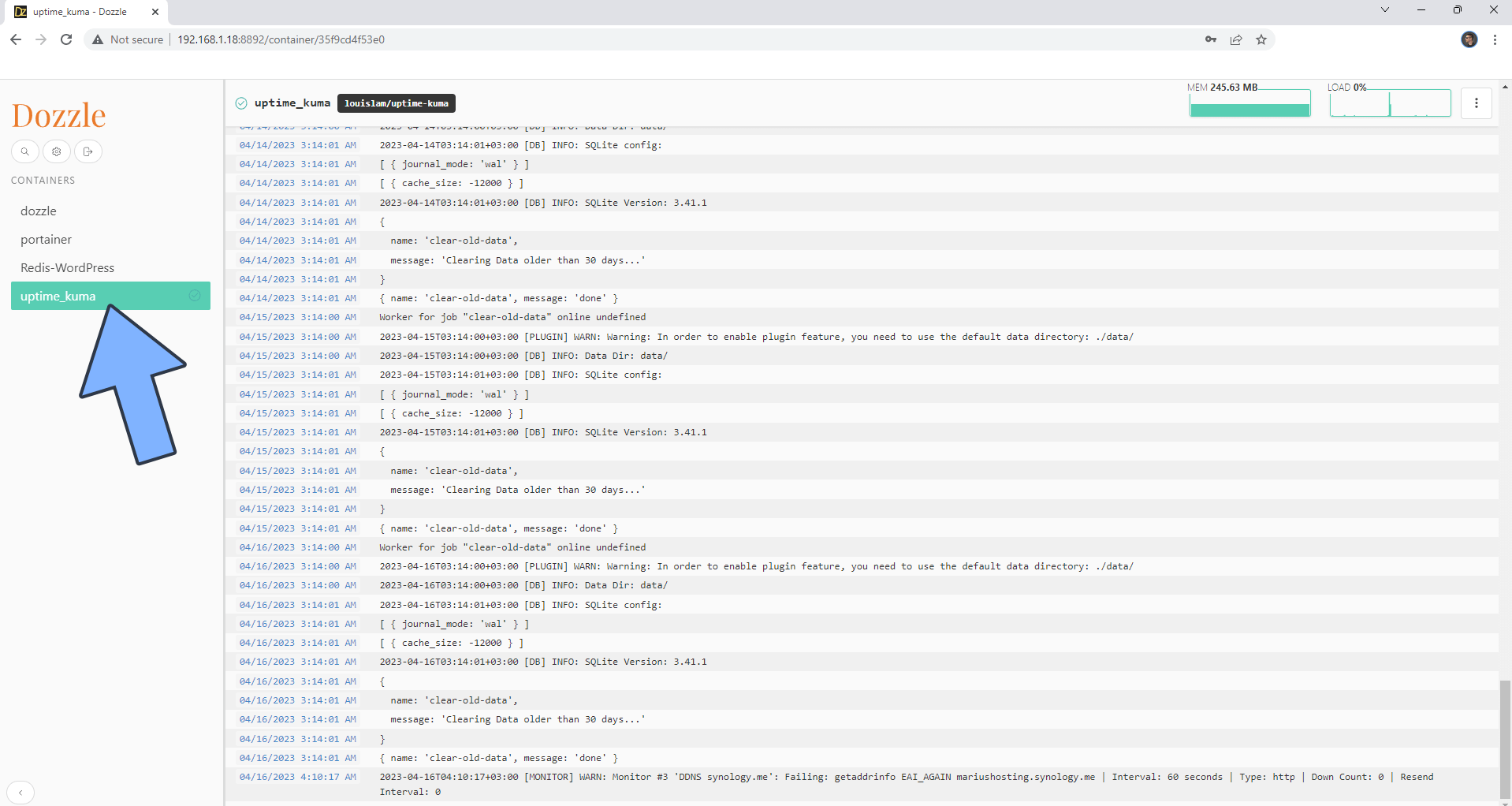Click the check-circle icon on uptime_kuma sidebar row
This screenshot has width=1512, height=806.
coord(195,296)
